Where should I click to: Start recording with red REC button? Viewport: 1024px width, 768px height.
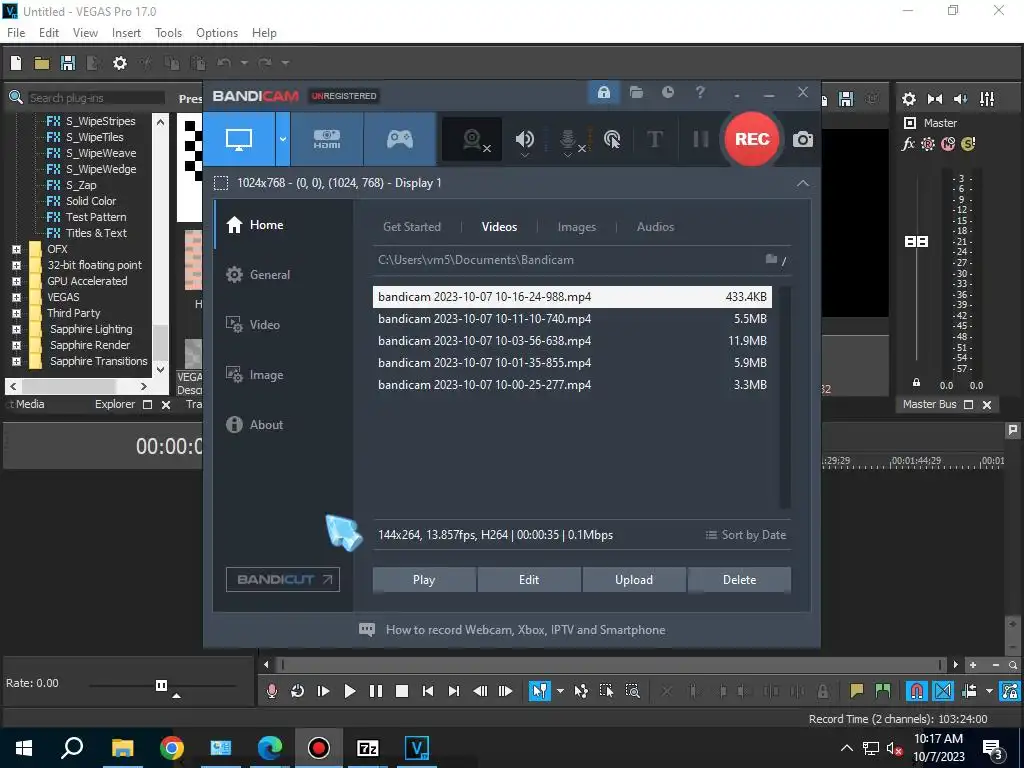point(752,139)
